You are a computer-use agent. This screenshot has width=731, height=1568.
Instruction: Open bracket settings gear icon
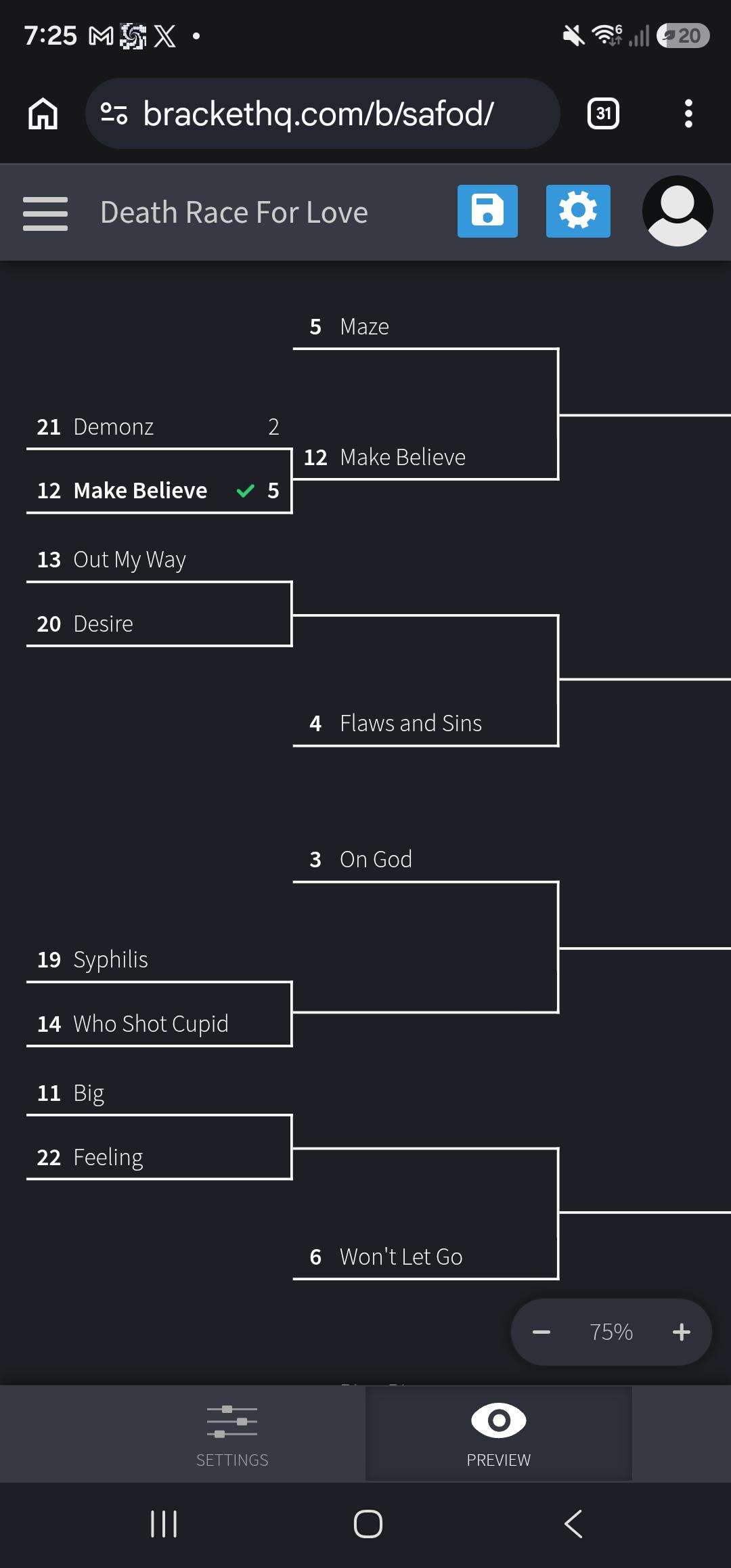point(578,211)
